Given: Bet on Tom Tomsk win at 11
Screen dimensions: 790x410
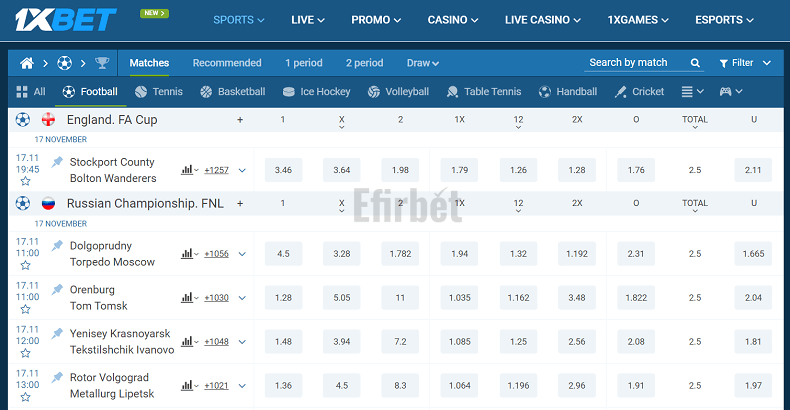Looking at the screenshot, I should pyautogui.click(x=400, y=298).
